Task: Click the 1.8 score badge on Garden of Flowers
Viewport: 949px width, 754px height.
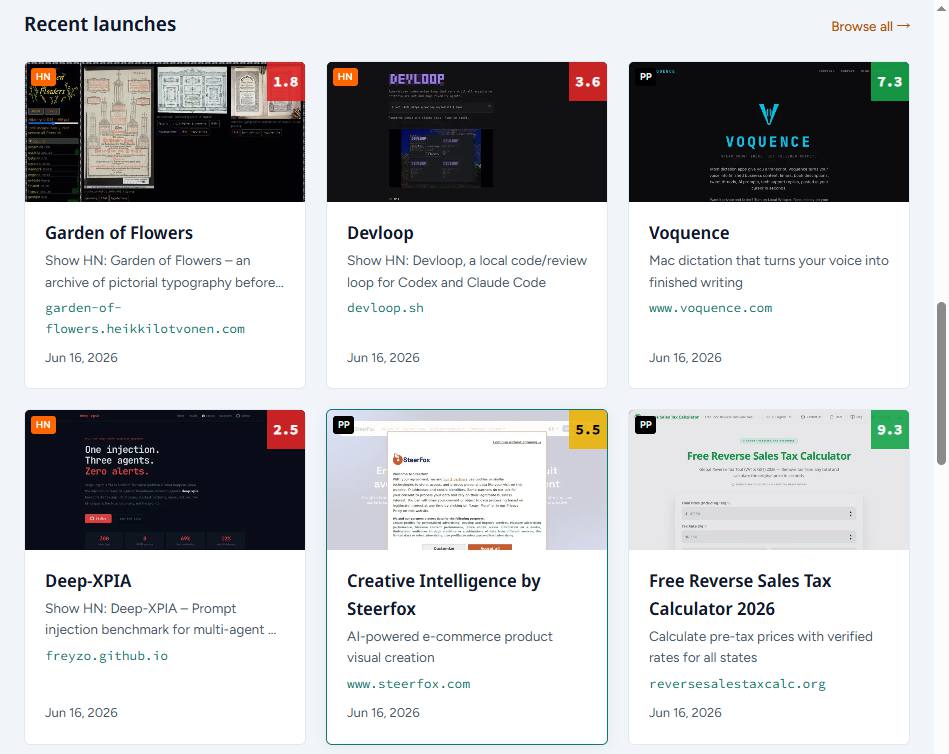Action: coord(286,82)
